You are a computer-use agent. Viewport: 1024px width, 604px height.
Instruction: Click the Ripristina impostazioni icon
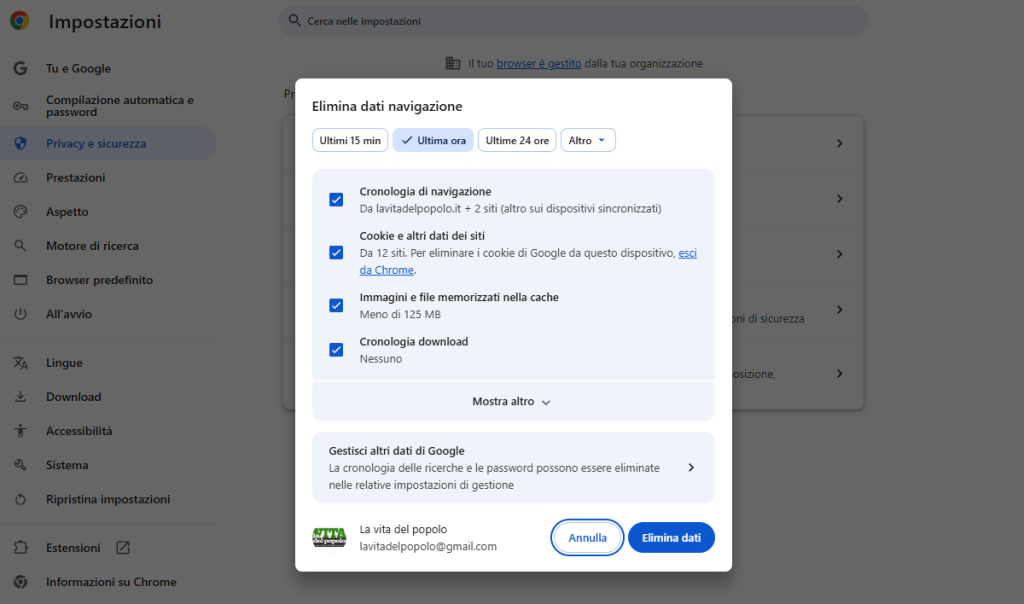20,499
